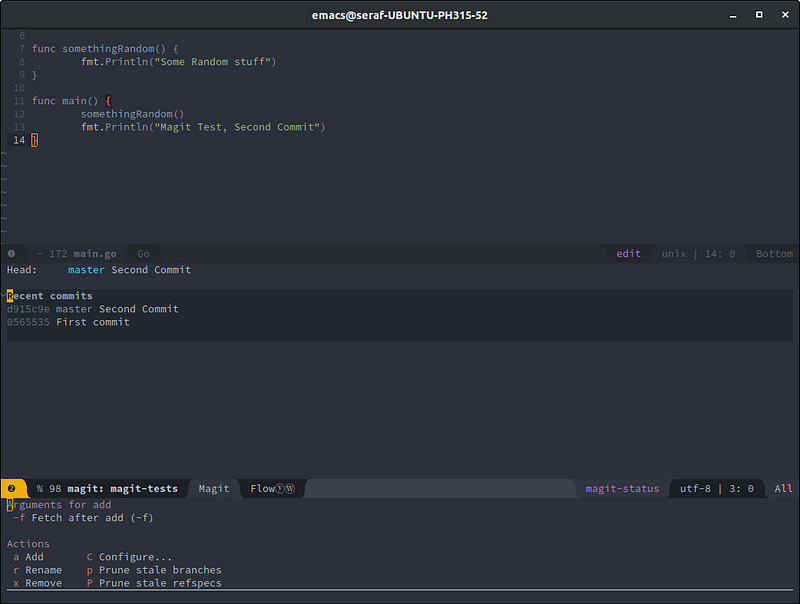The width and height of the screenshot is (800, 604).
Task: Click the Flow minor mode indicator
Action: coord(276,489)
